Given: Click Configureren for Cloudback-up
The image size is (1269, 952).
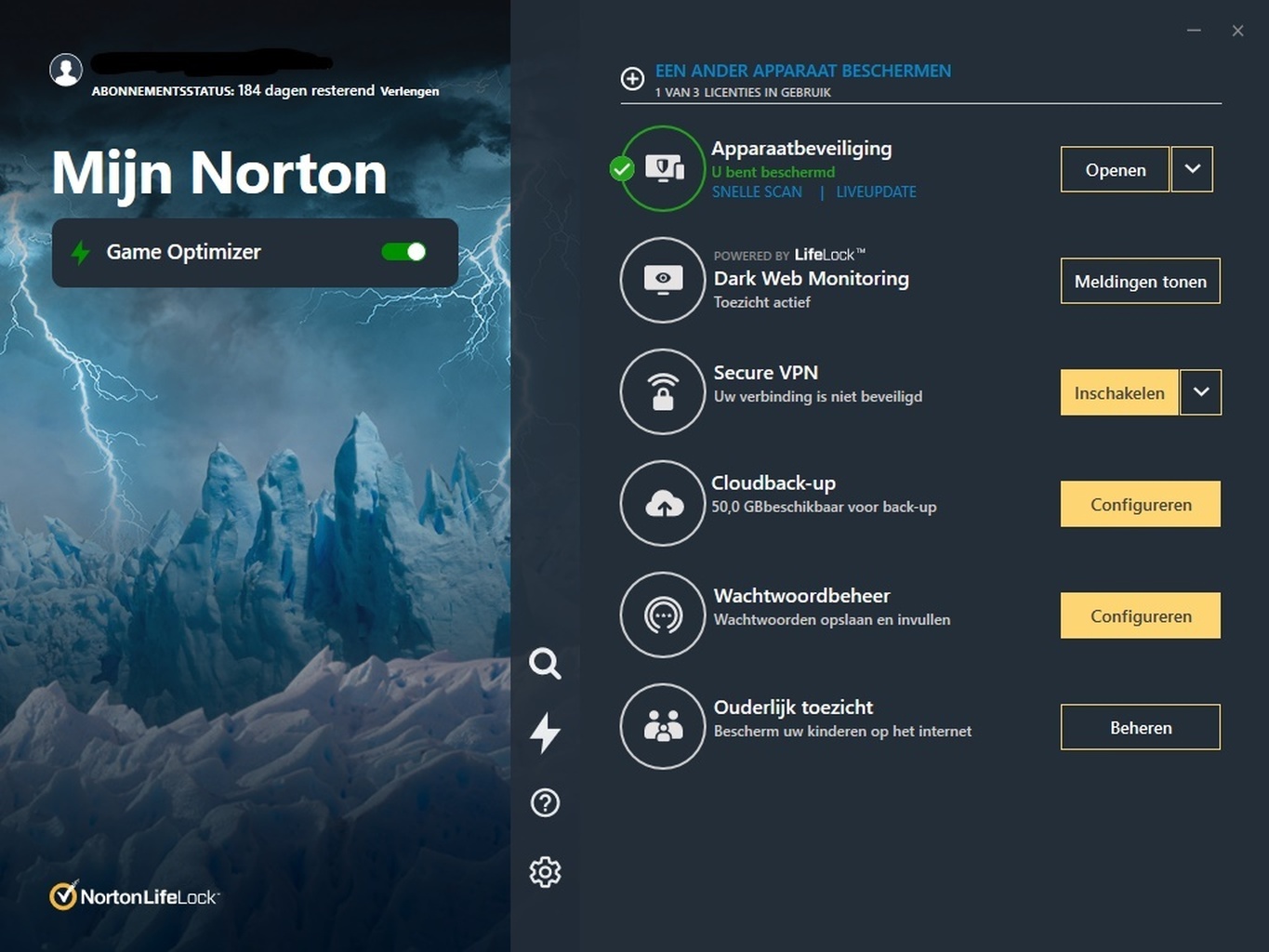Looking at the screenshot, I should tap(1141, 504).
